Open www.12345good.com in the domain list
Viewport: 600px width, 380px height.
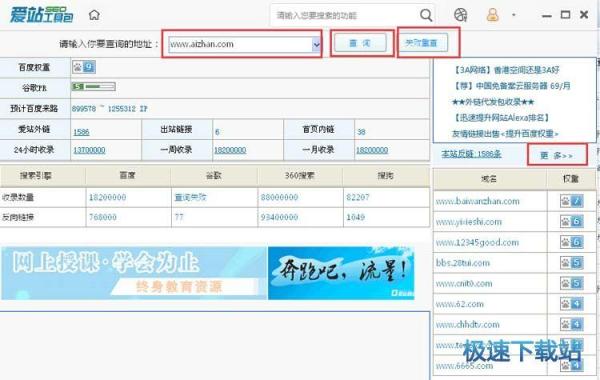(x=477, y=242)
